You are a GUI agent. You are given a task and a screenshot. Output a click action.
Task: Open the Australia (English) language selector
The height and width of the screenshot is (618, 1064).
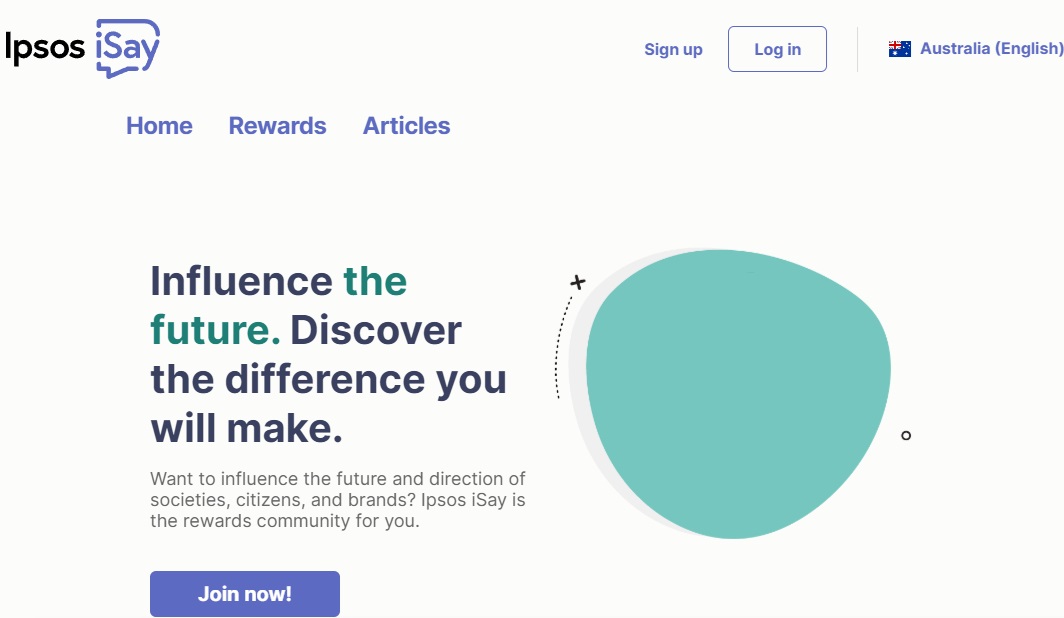tap(990, 49)
